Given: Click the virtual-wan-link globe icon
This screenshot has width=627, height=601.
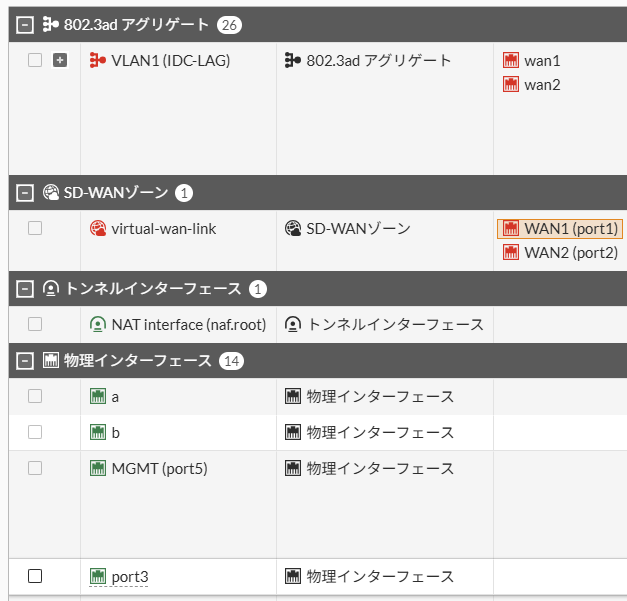Looking at the screenshot, I should [98, 229].
